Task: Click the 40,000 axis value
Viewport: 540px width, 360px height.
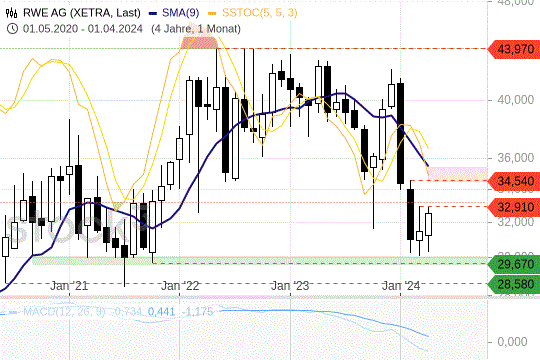Action: click(x=516, y=100)
